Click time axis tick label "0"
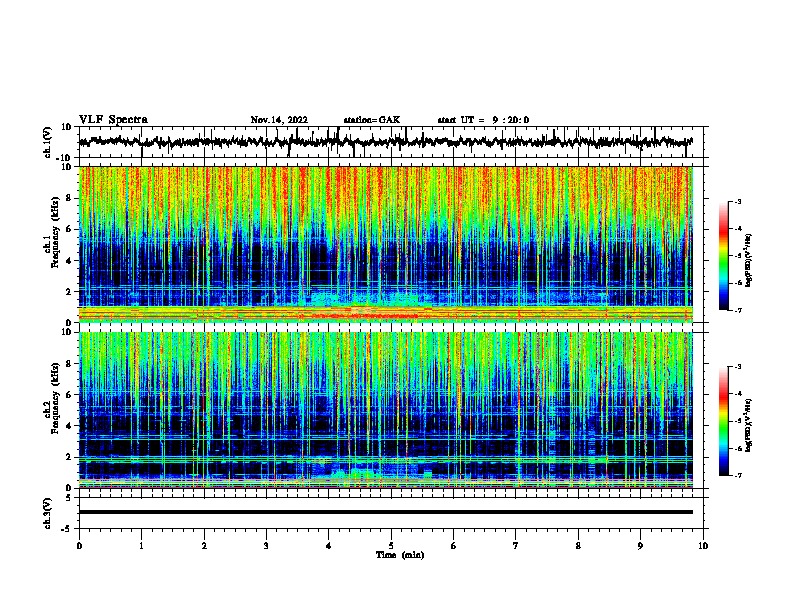This screenshot has height=612, width=792. (x=79, y=546)
